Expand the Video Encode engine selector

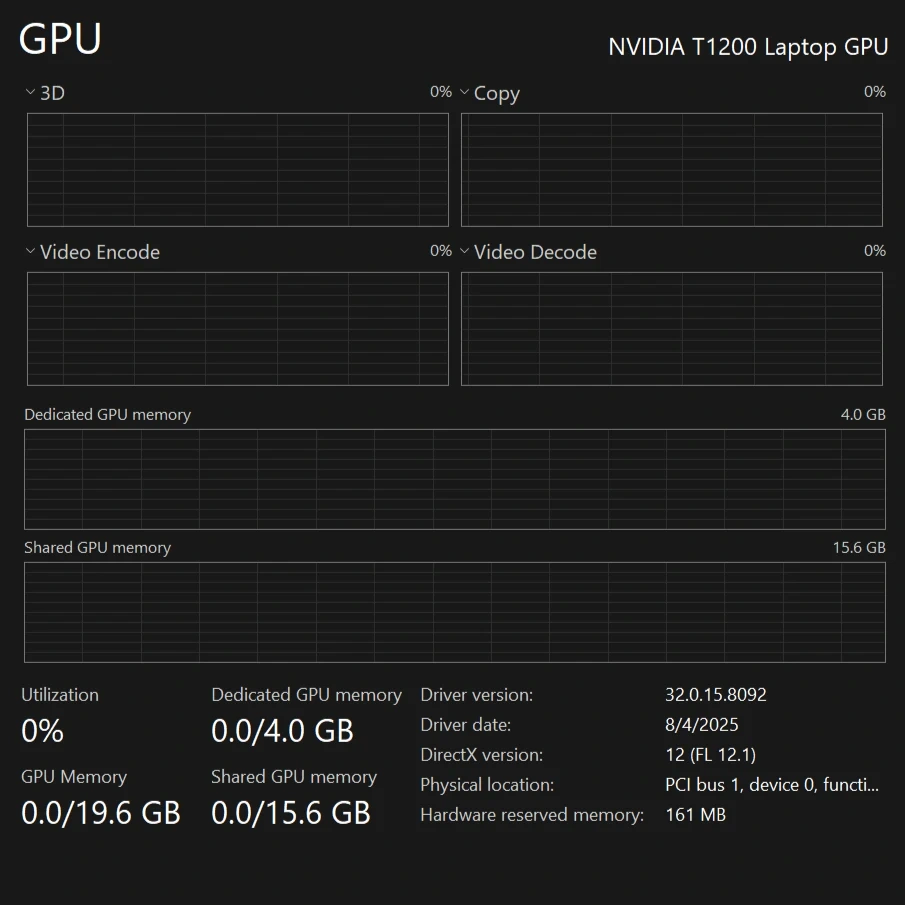(30, 252)
